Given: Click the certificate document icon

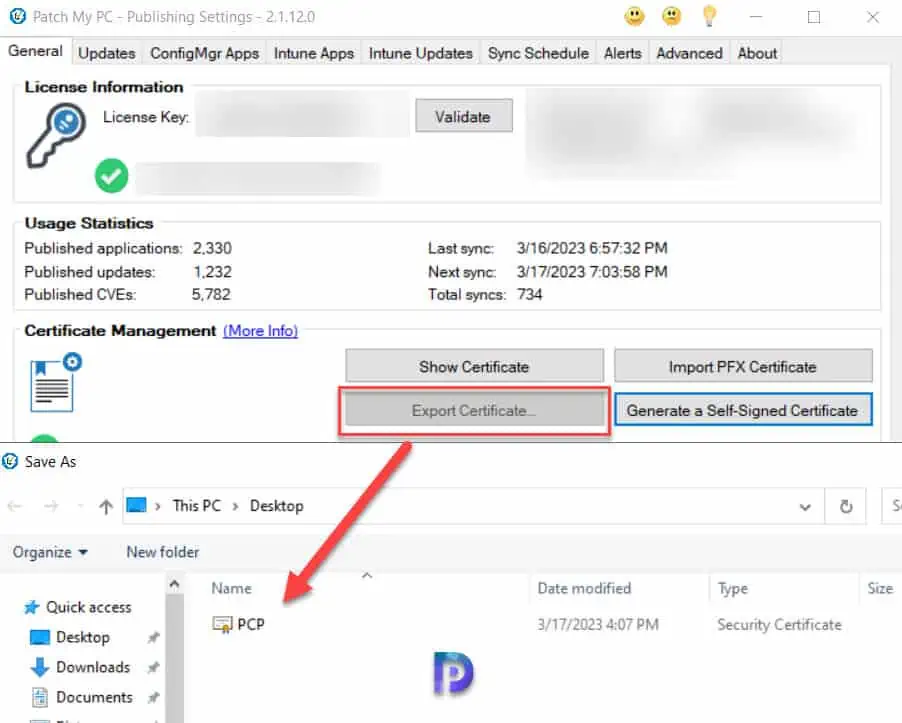Looking at the screenshot, I should coord(55,382).
